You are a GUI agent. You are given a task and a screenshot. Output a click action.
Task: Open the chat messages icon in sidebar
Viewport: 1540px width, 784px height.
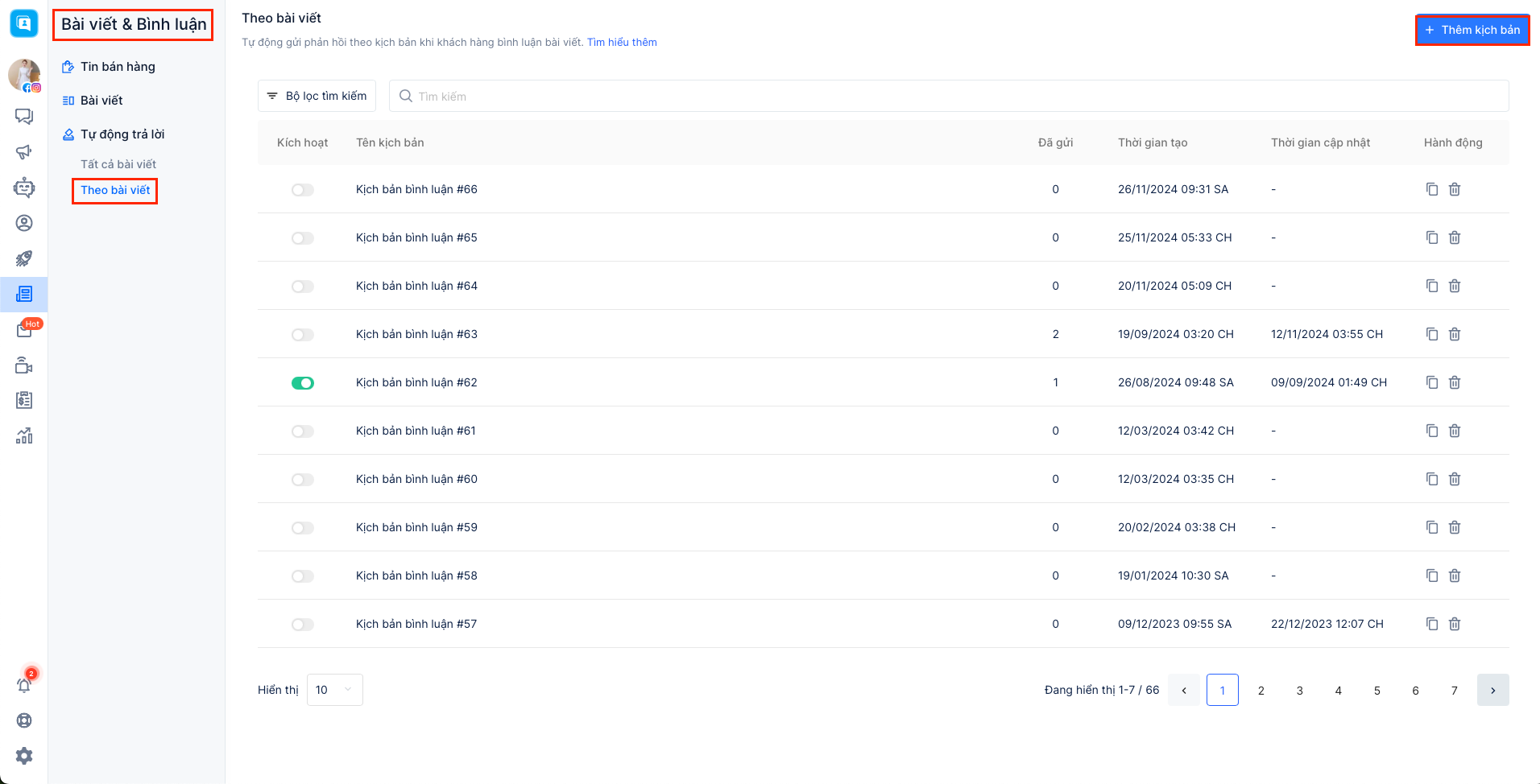(x=24, y=117)
